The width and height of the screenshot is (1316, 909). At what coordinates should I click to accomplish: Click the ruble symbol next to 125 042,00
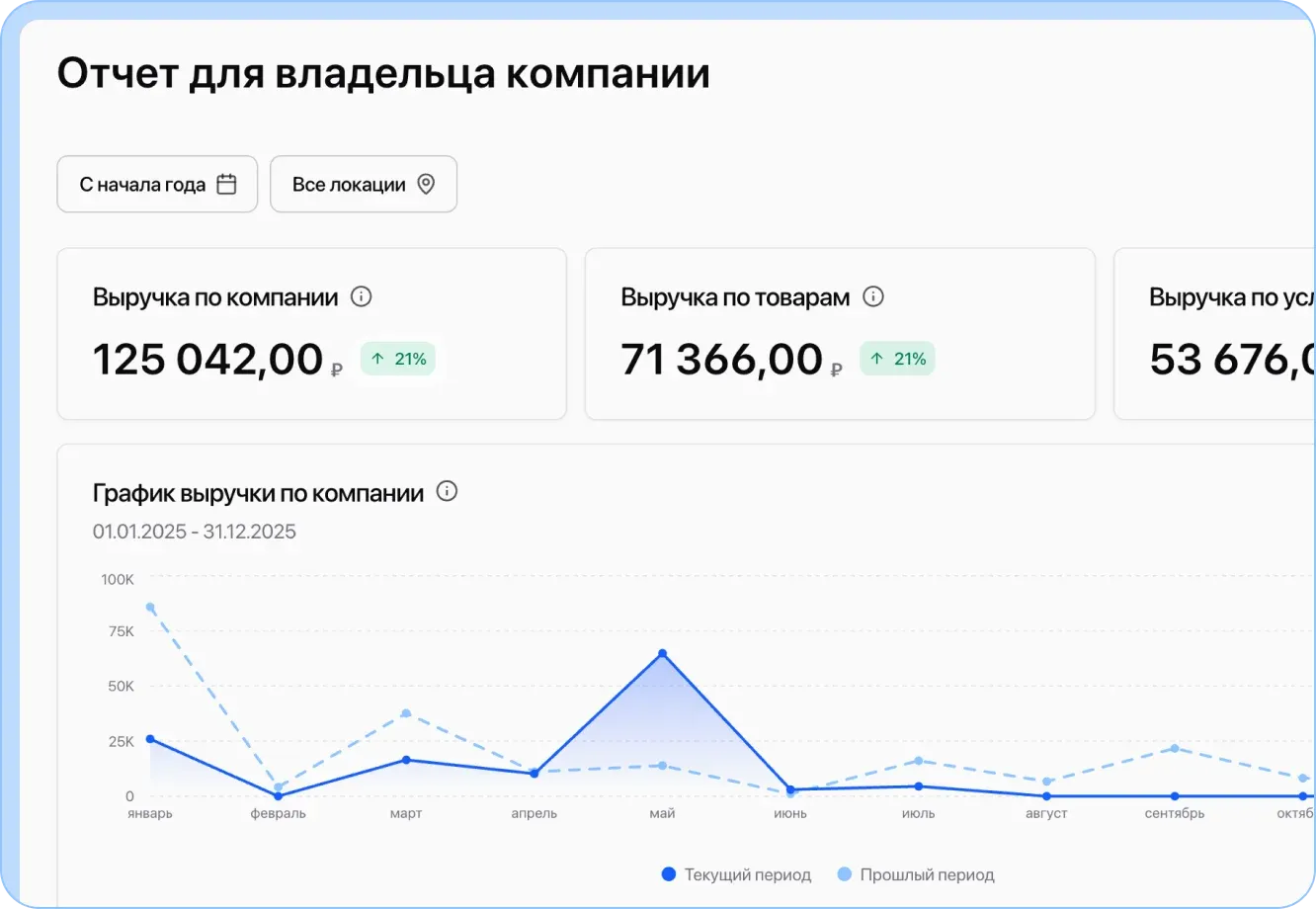(335, 368)
